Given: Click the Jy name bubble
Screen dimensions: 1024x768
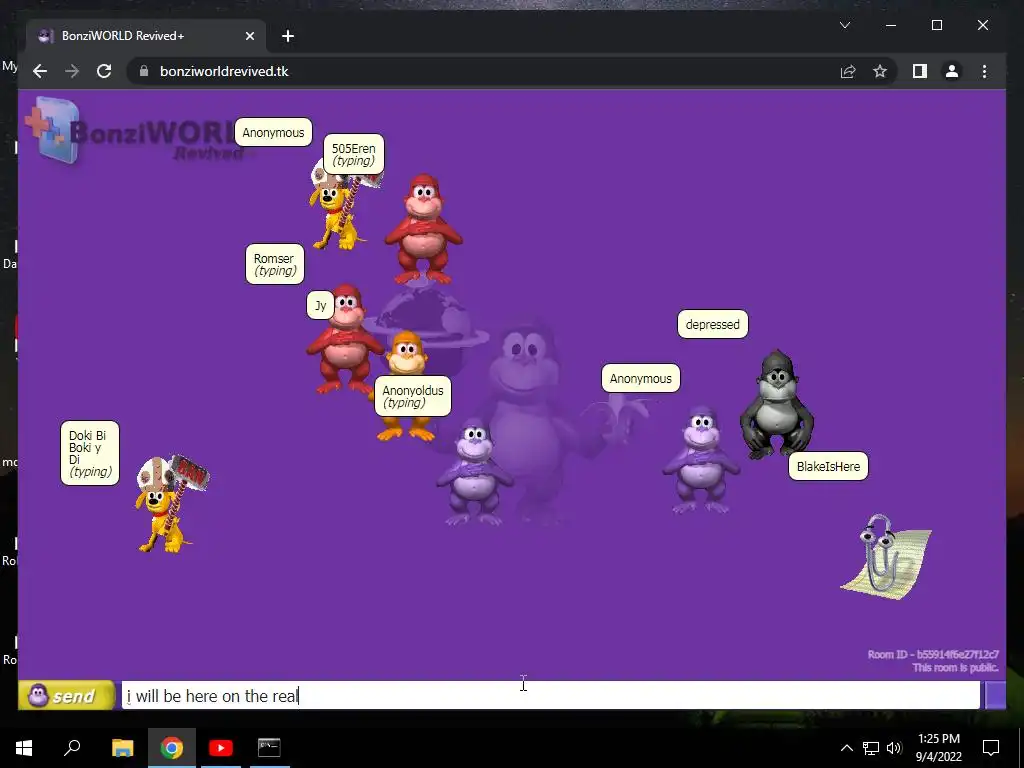Looking at the screenshot, I should [321, 305].
